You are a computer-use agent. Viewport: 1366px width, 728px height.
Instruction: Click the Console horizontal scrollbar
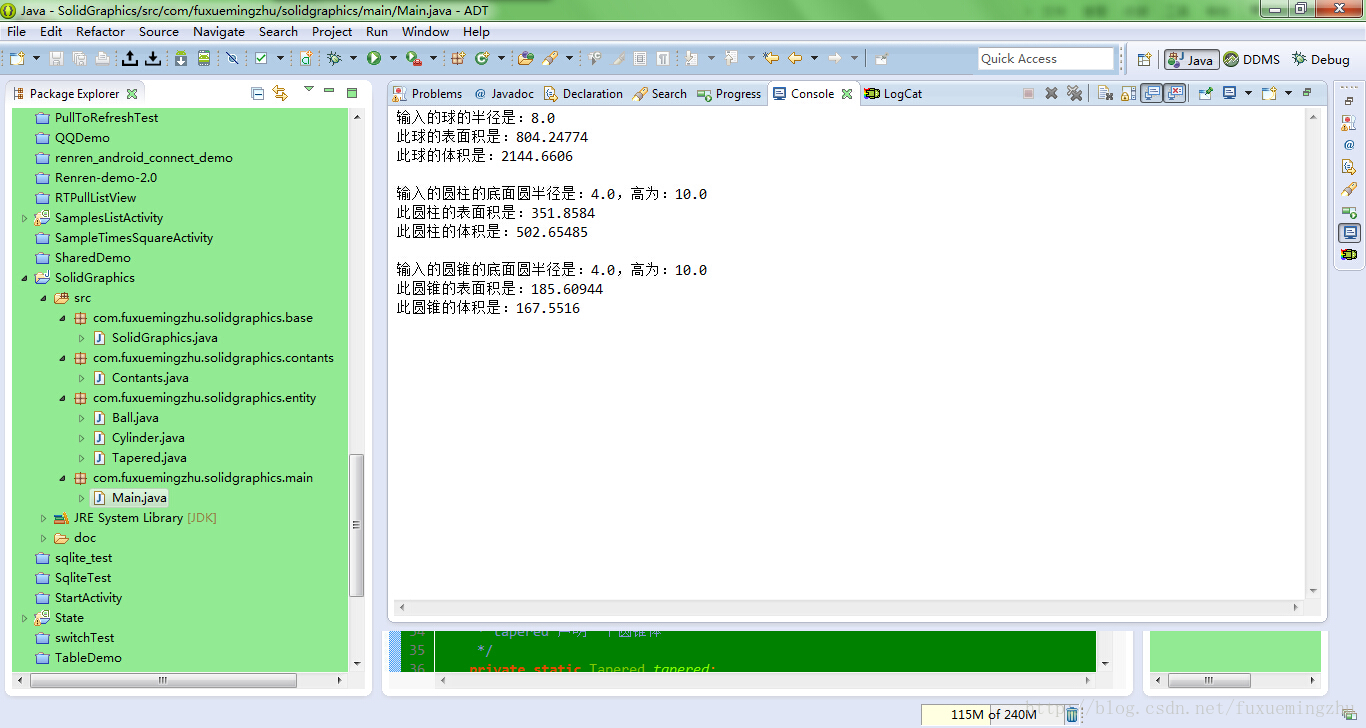click(x=847, y=607)
